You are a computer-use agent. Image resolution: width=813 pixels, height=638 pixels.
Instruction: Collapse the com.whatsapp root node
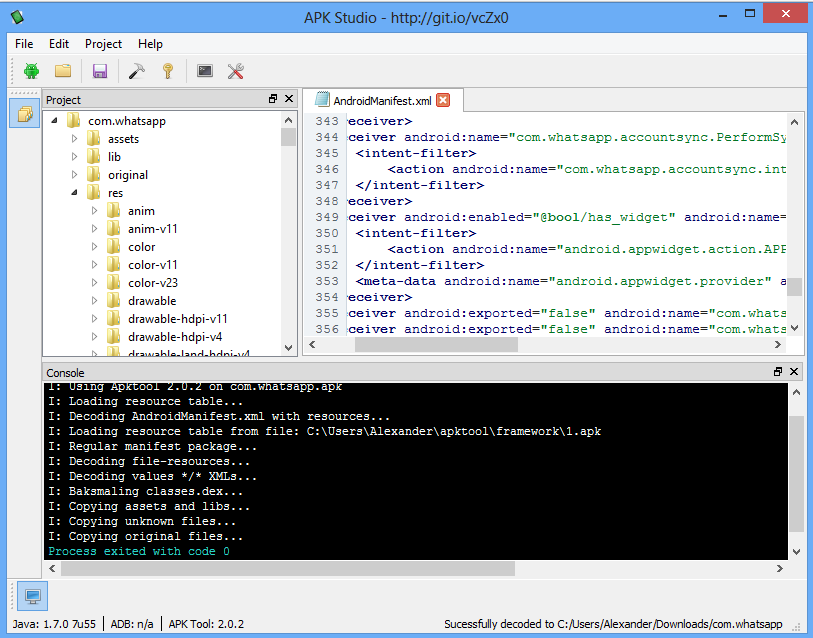[x=54, y=121]
